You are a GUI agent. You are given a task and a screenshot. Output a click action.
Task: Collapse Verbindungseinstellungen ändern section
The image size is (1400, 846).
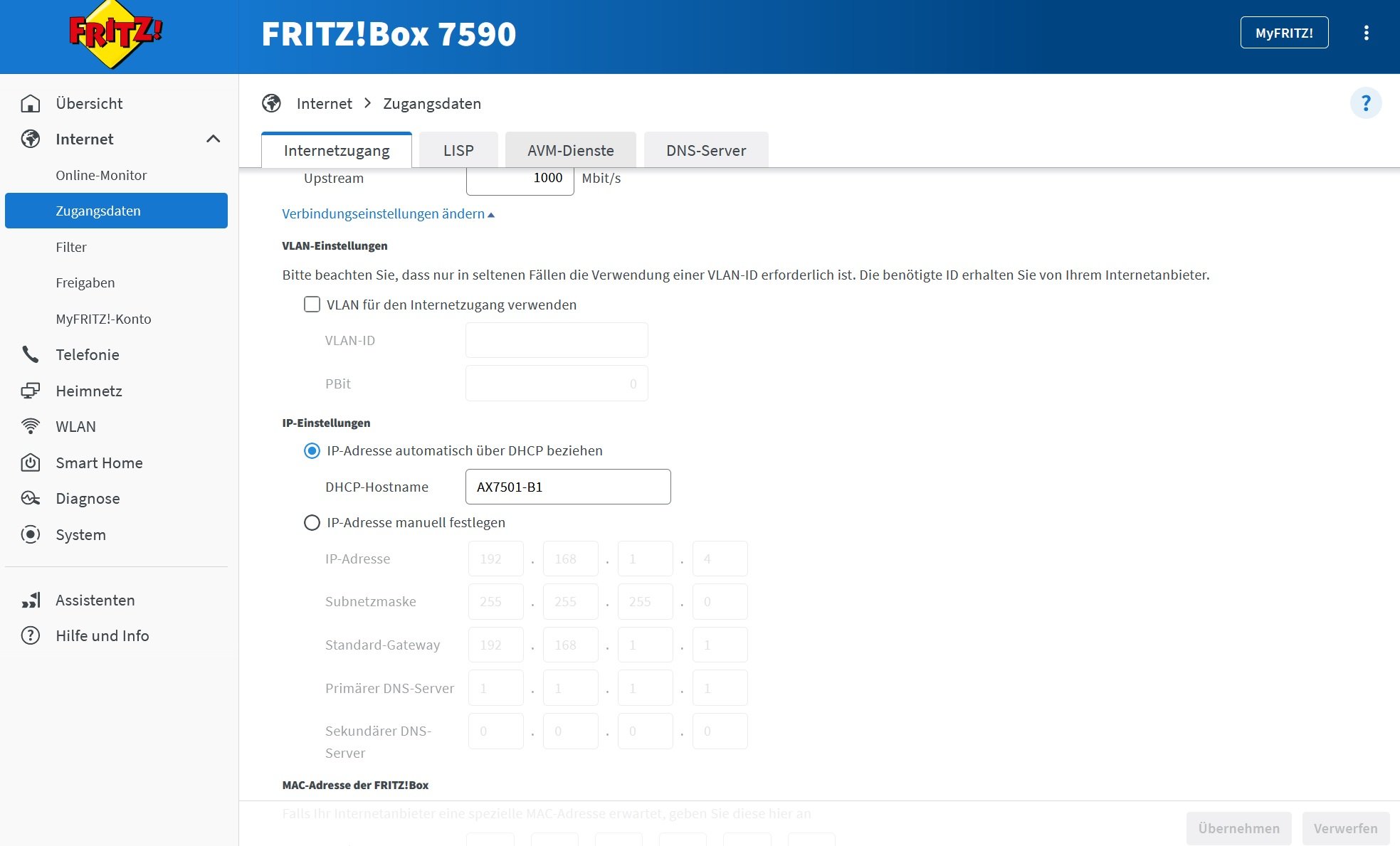(x=388, y=213)
